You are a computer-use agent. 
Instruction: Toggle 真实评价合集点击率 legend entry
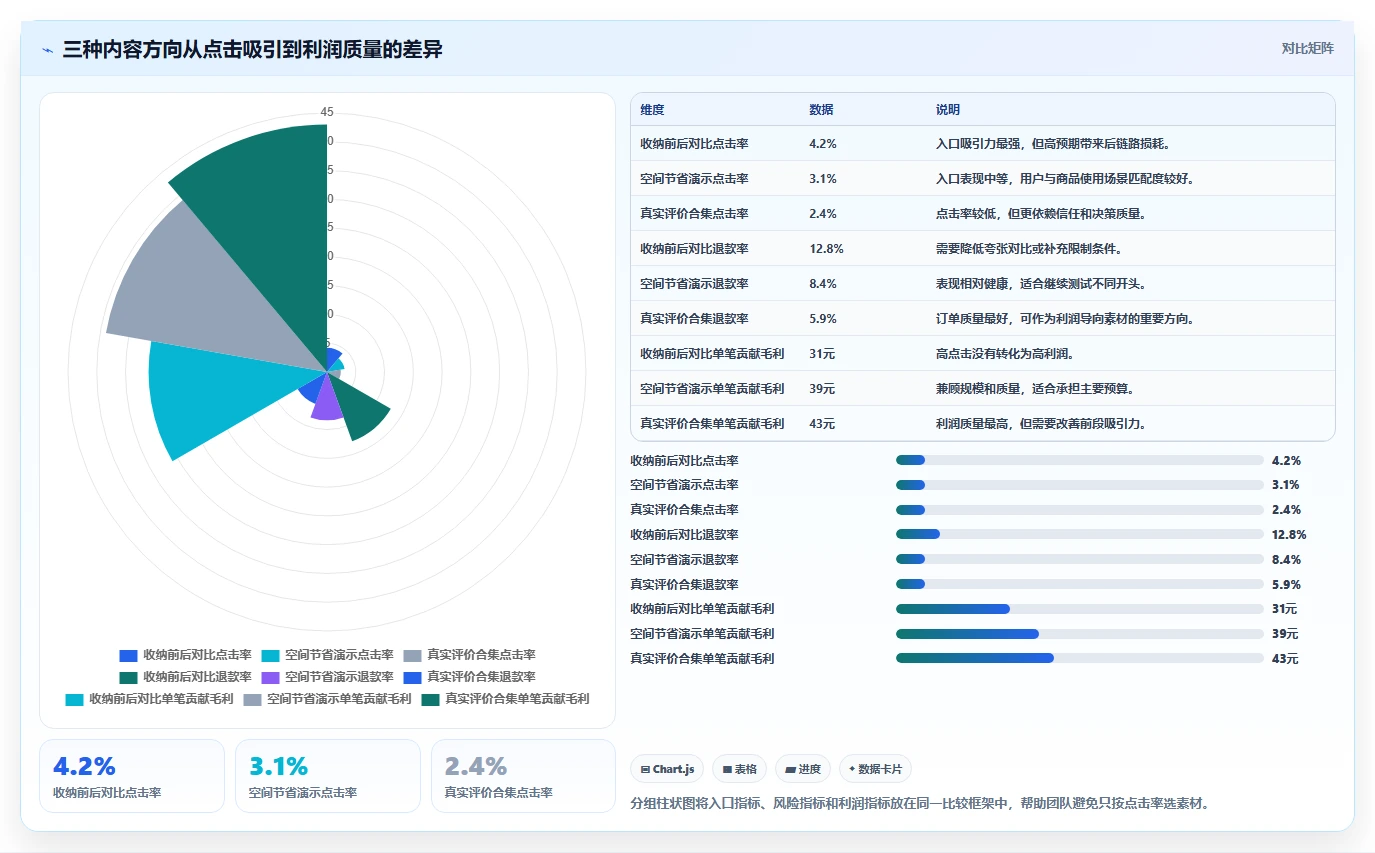tap(469, 655)
